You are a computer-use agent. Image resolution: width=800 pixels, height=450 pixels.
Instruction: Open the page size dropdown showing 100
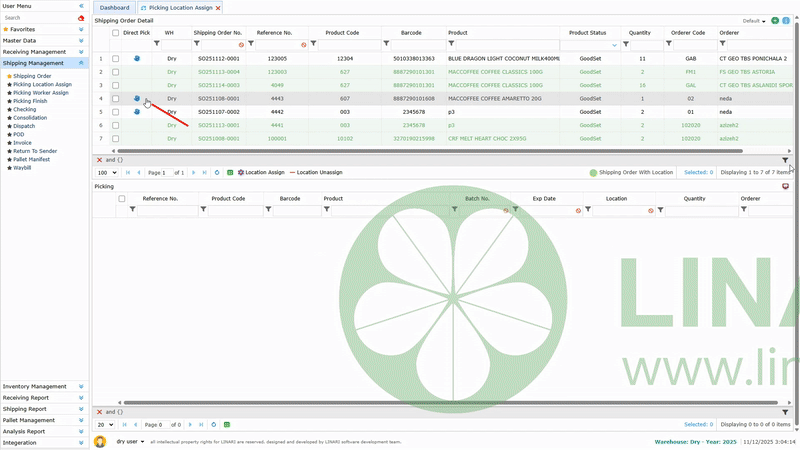coord(107,173)
